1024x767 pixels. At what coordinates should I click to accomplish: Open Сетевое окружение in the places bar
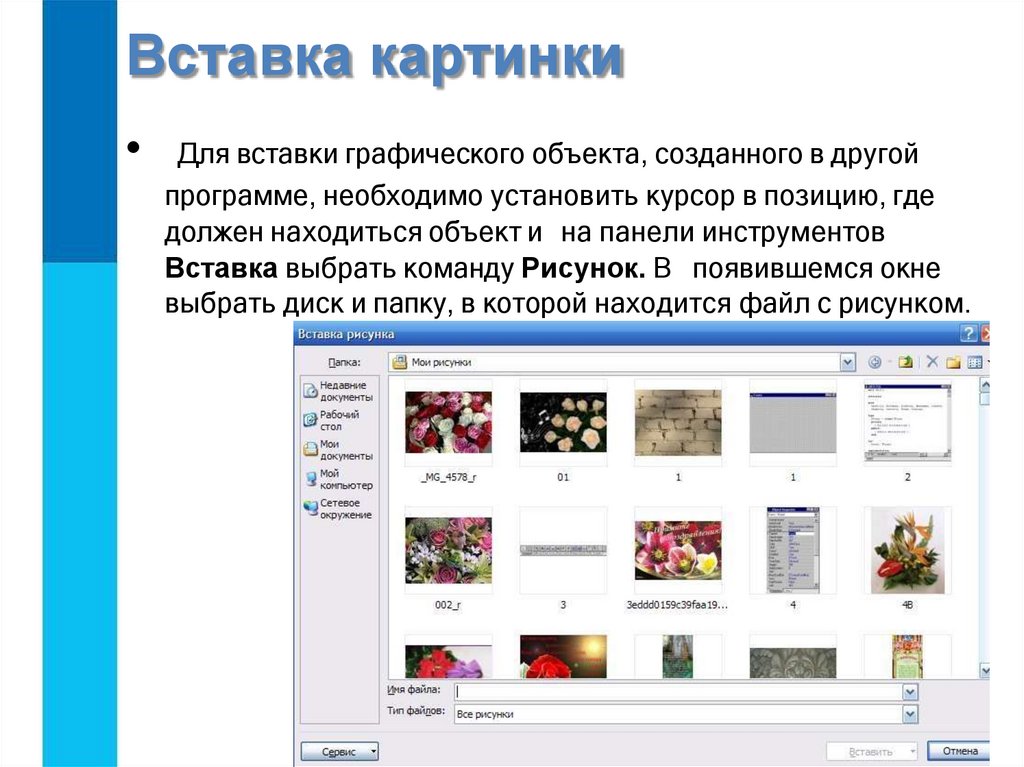tap(338, 508)
